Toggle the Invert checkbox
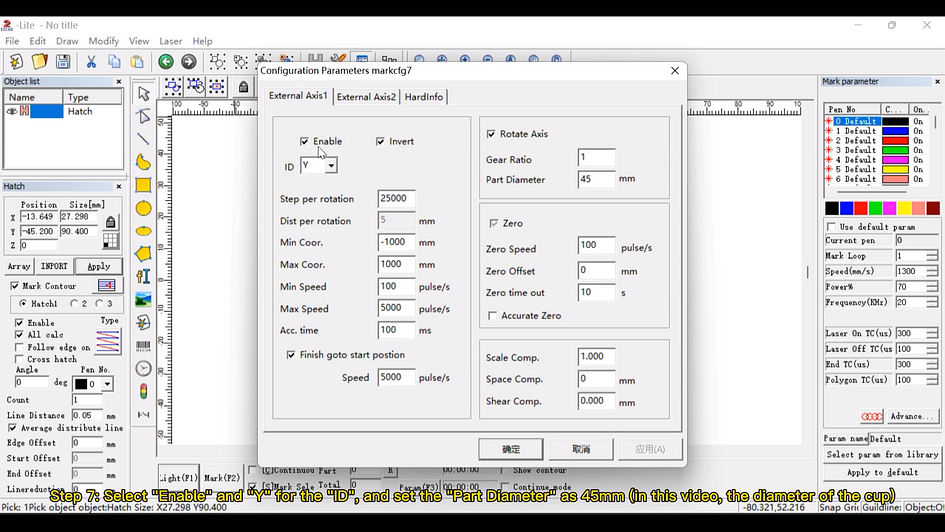The image size is (945, 532). click(x=380, y=141)
